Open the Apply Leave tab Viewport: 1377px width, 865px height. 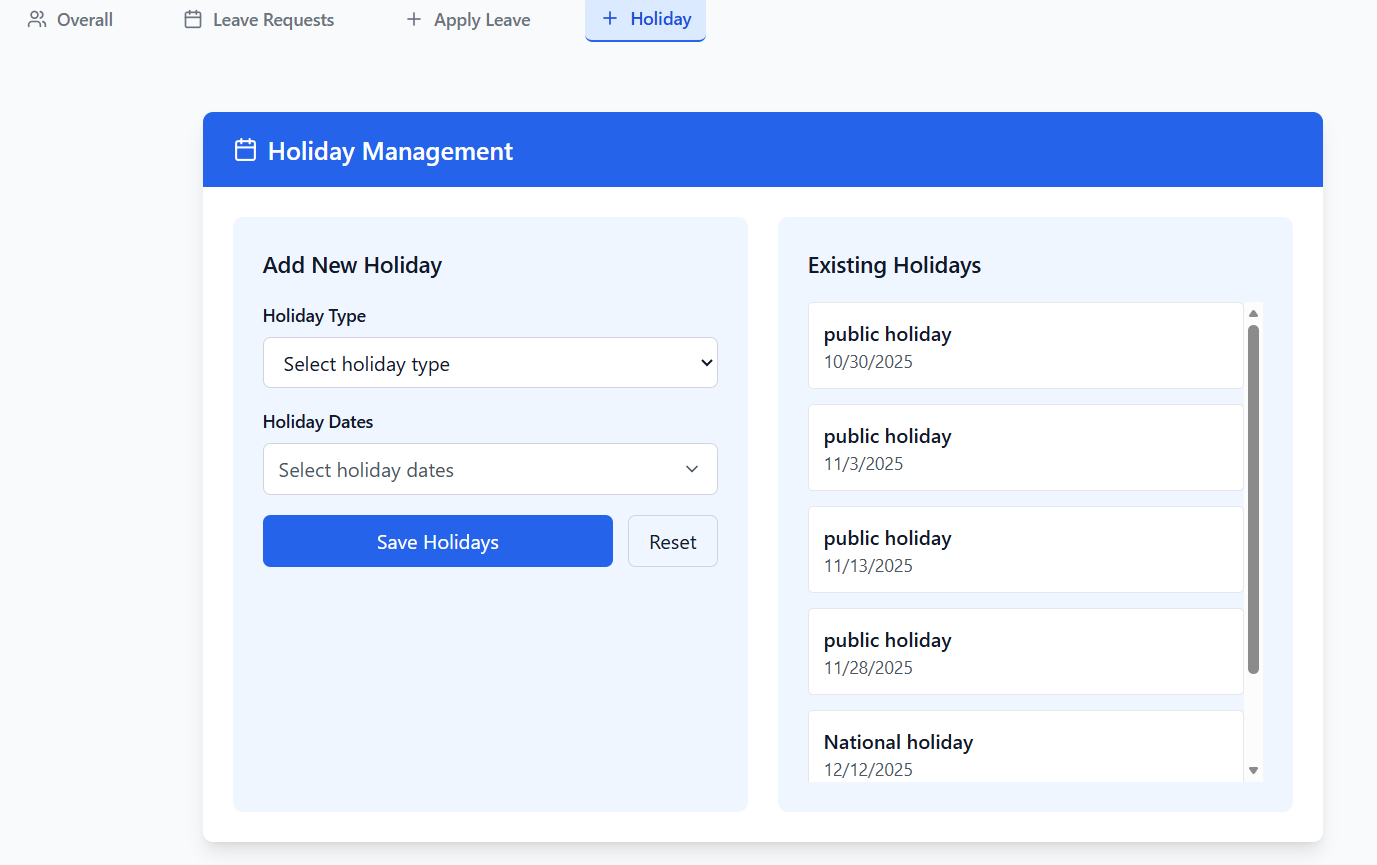(x=481, y=20)
